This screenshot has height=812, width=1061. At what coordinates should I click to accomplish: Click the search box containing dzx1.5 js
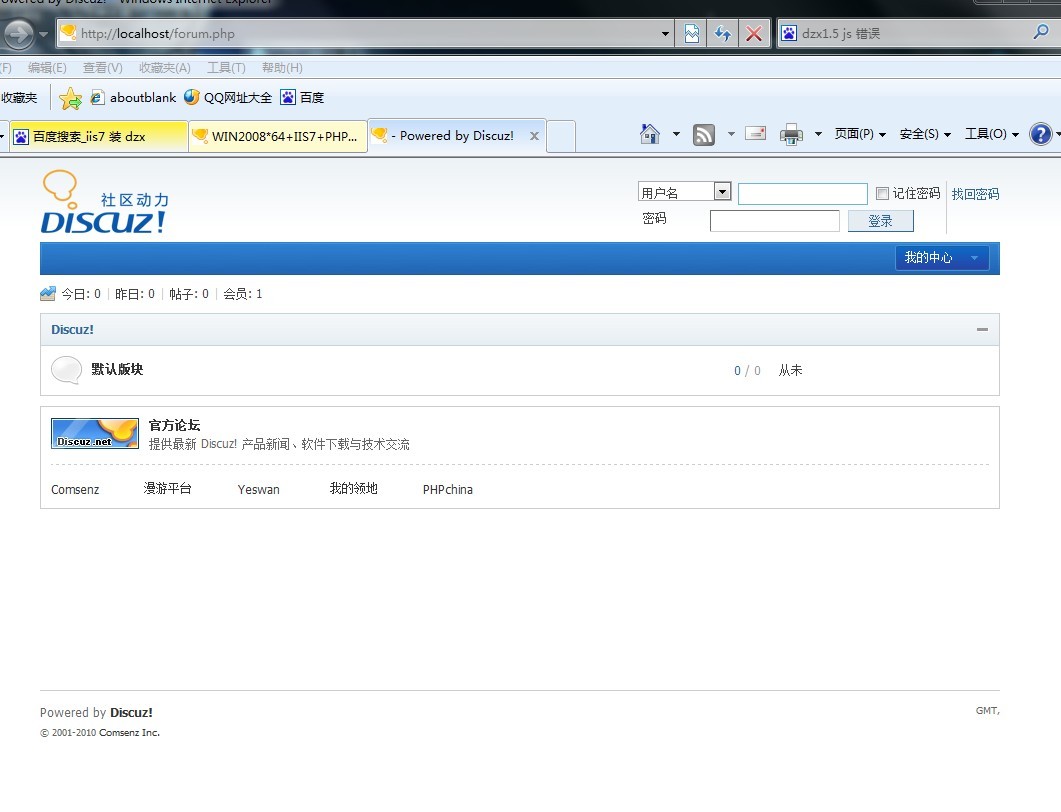pos(903,33)
